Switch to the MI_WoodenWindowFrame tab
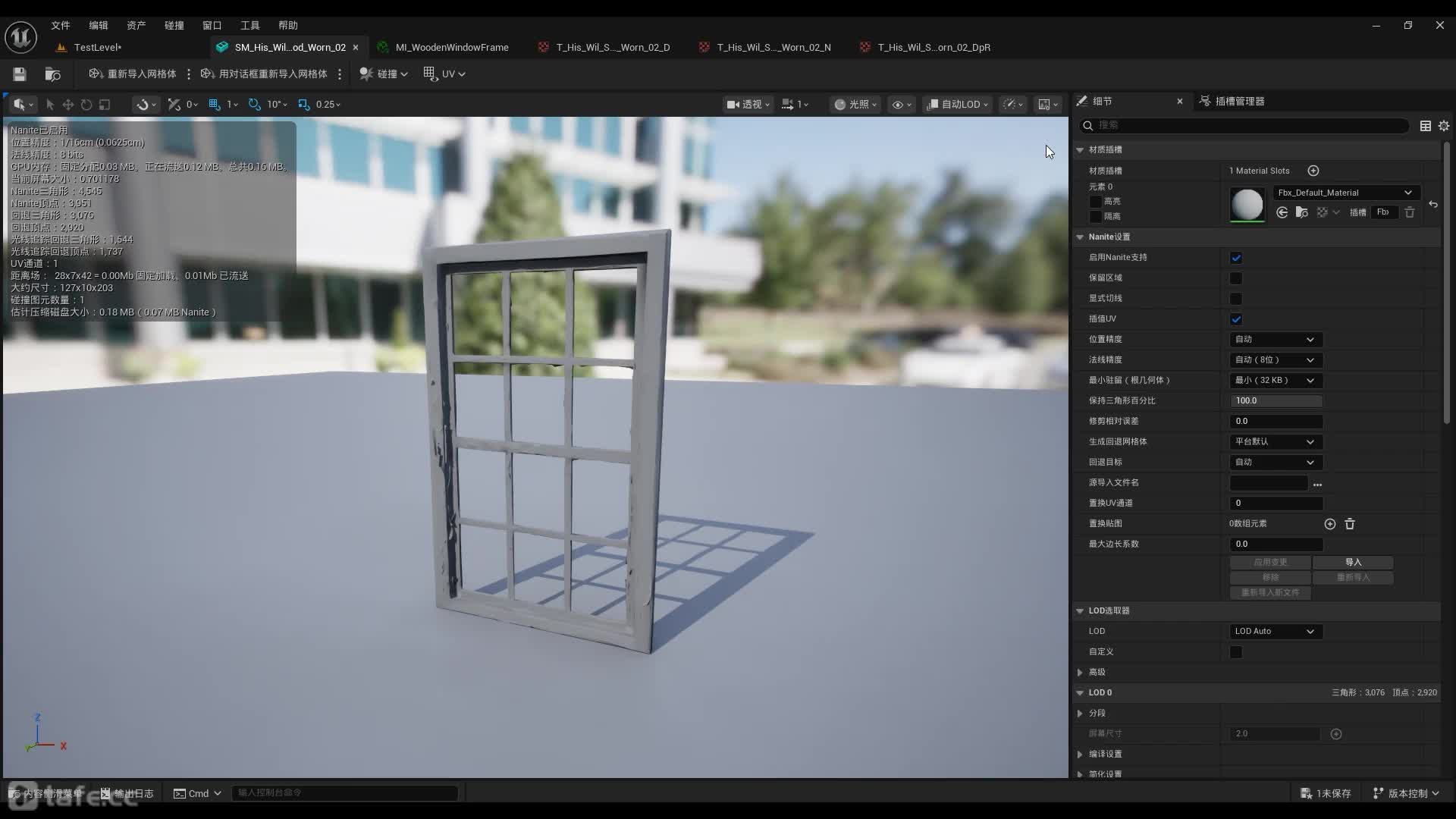 pyautogui.click(x=451, y=47)
